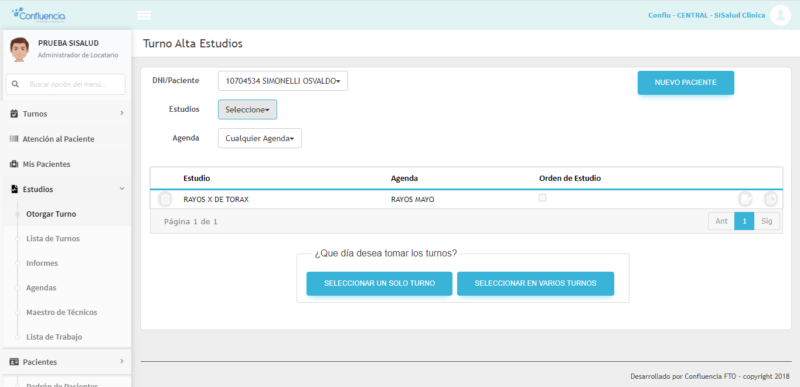Expand the Pacientes menu chevron
The width and height of the screenshot is (800, 387).
coord(122,361)
